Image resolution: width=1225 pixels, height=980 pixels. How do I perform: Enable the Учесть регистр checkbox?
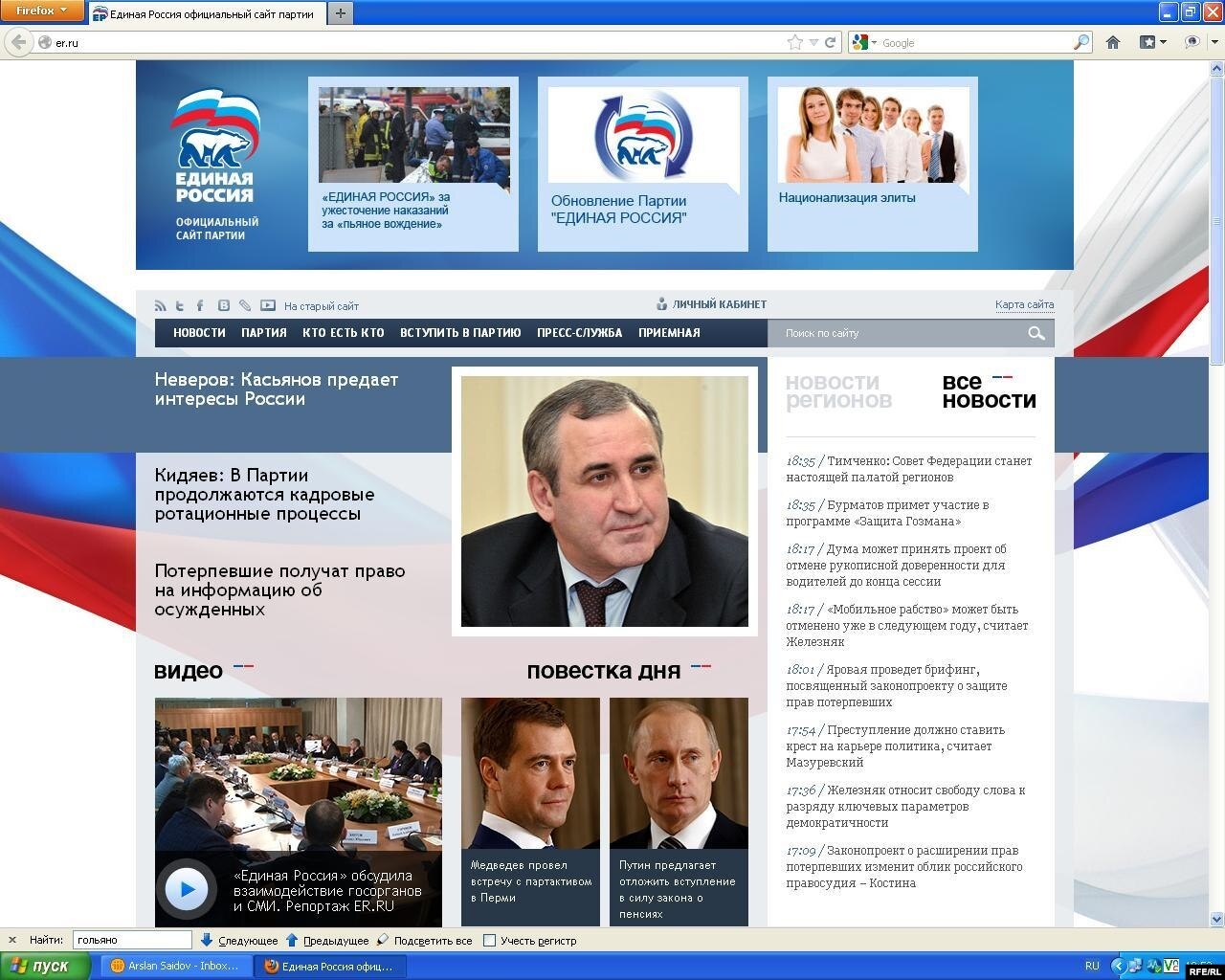(x=490, y=941)
